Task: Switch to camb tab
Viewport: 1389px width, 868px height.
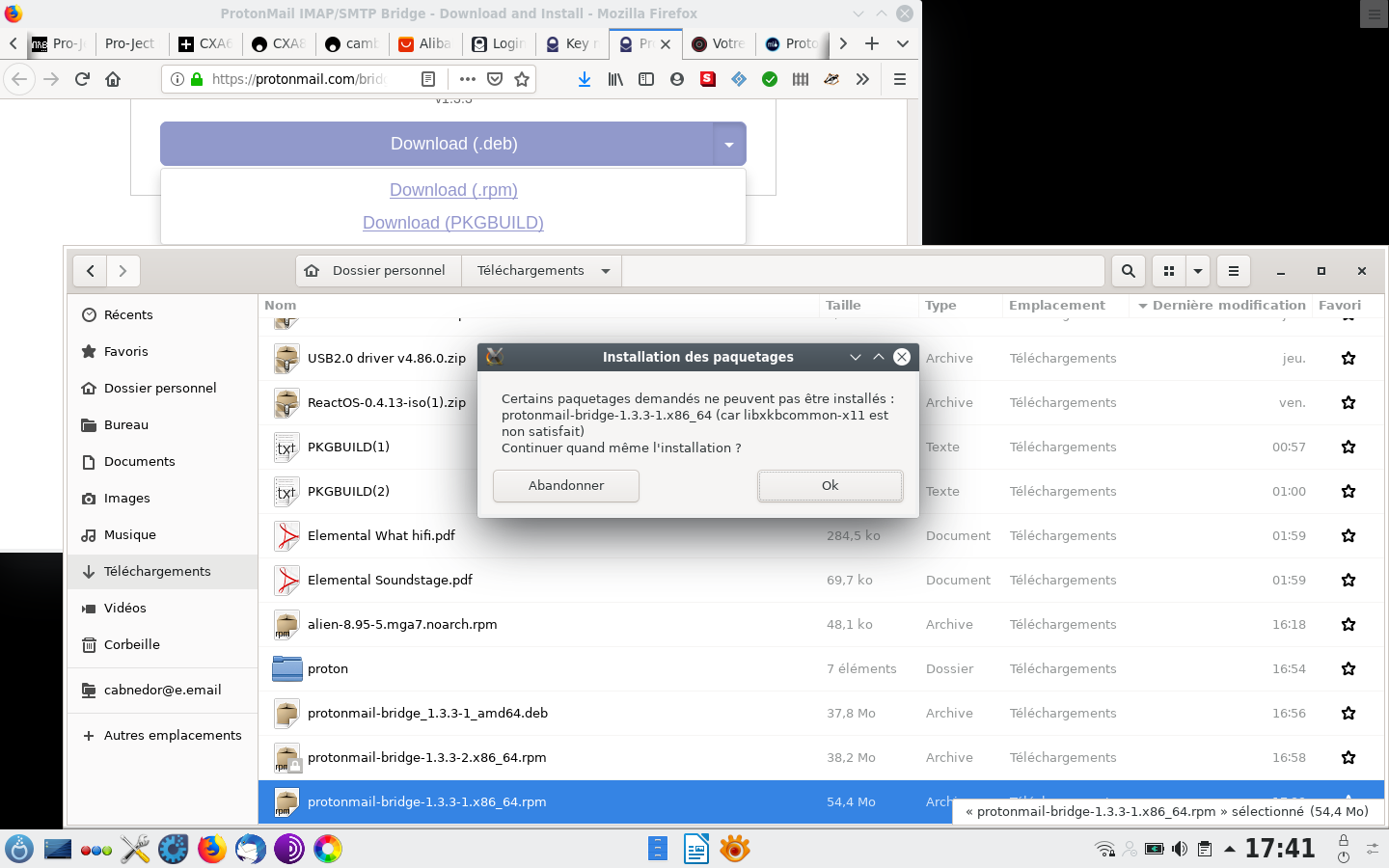Action: [352, 43]
